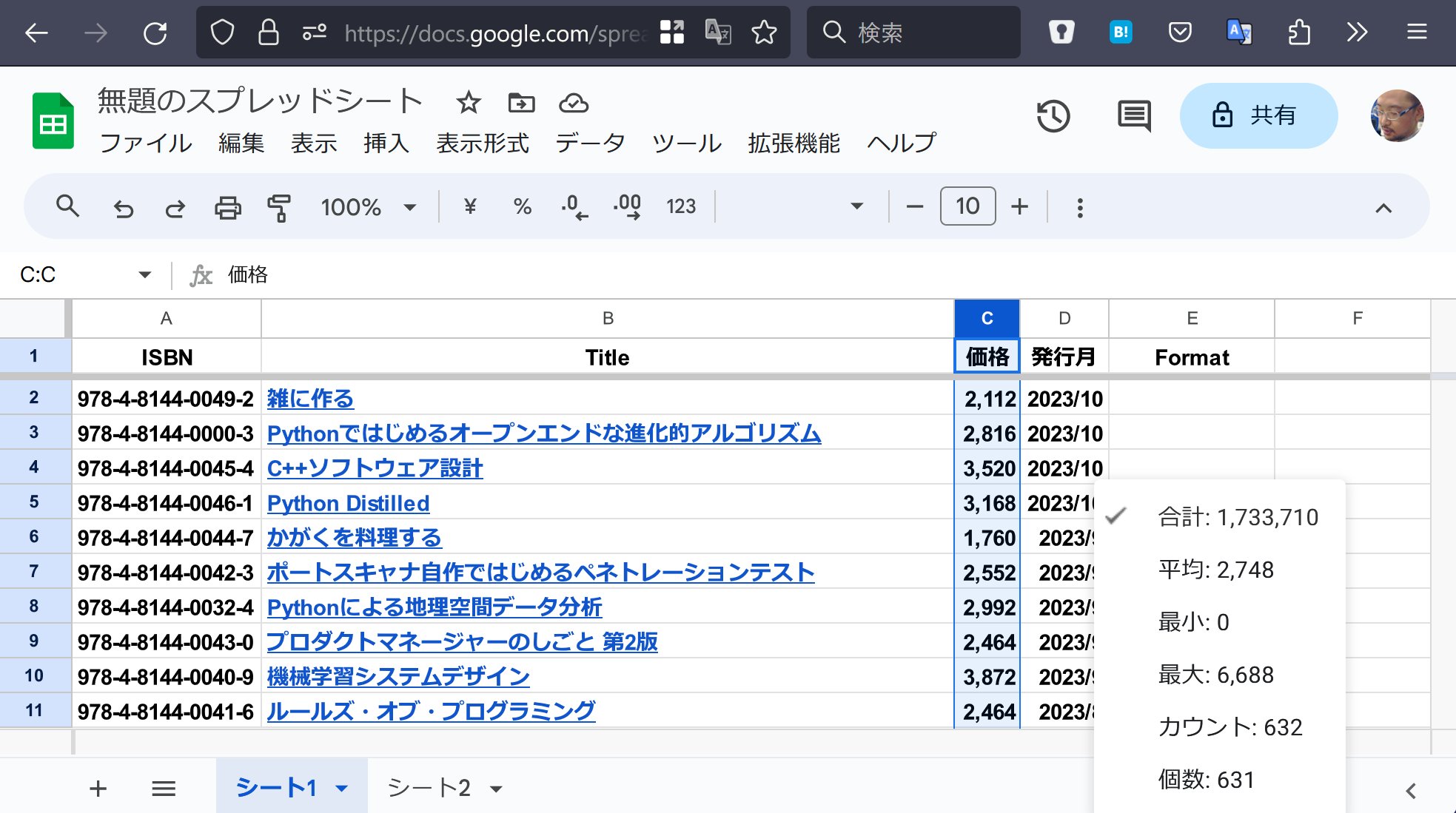This screenshot has width=1456, height=813.
Task: Click the currency yen format icon
Action: tap(469, 206)
